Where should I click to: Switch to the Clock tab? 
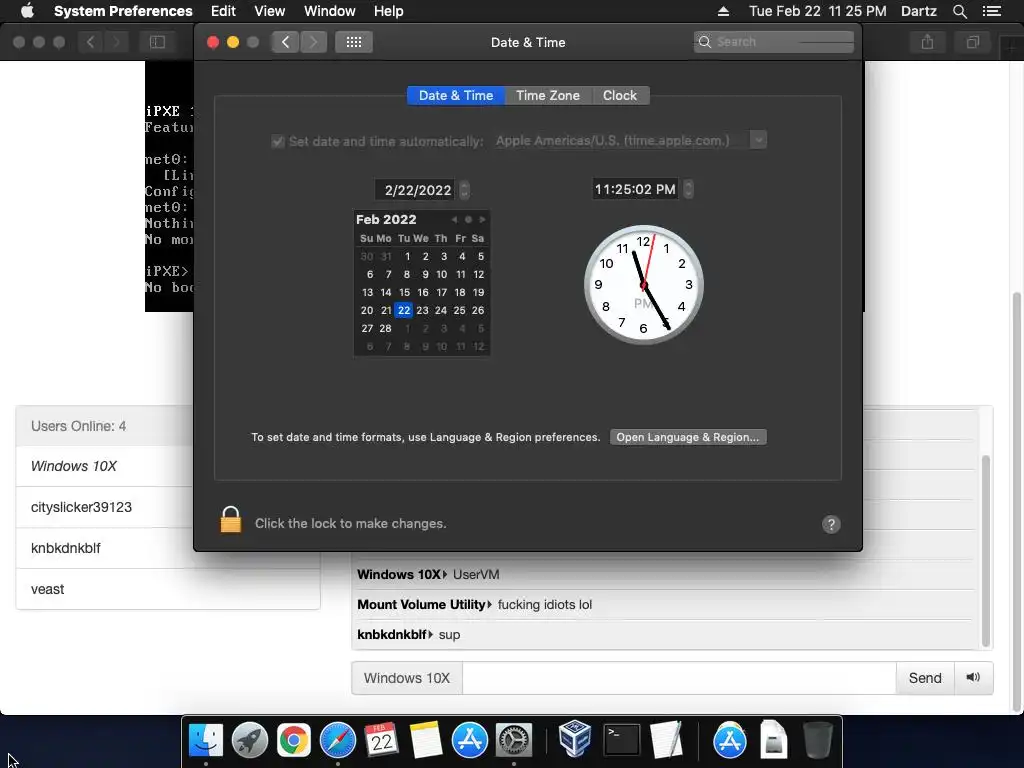[x=620, y=95]
